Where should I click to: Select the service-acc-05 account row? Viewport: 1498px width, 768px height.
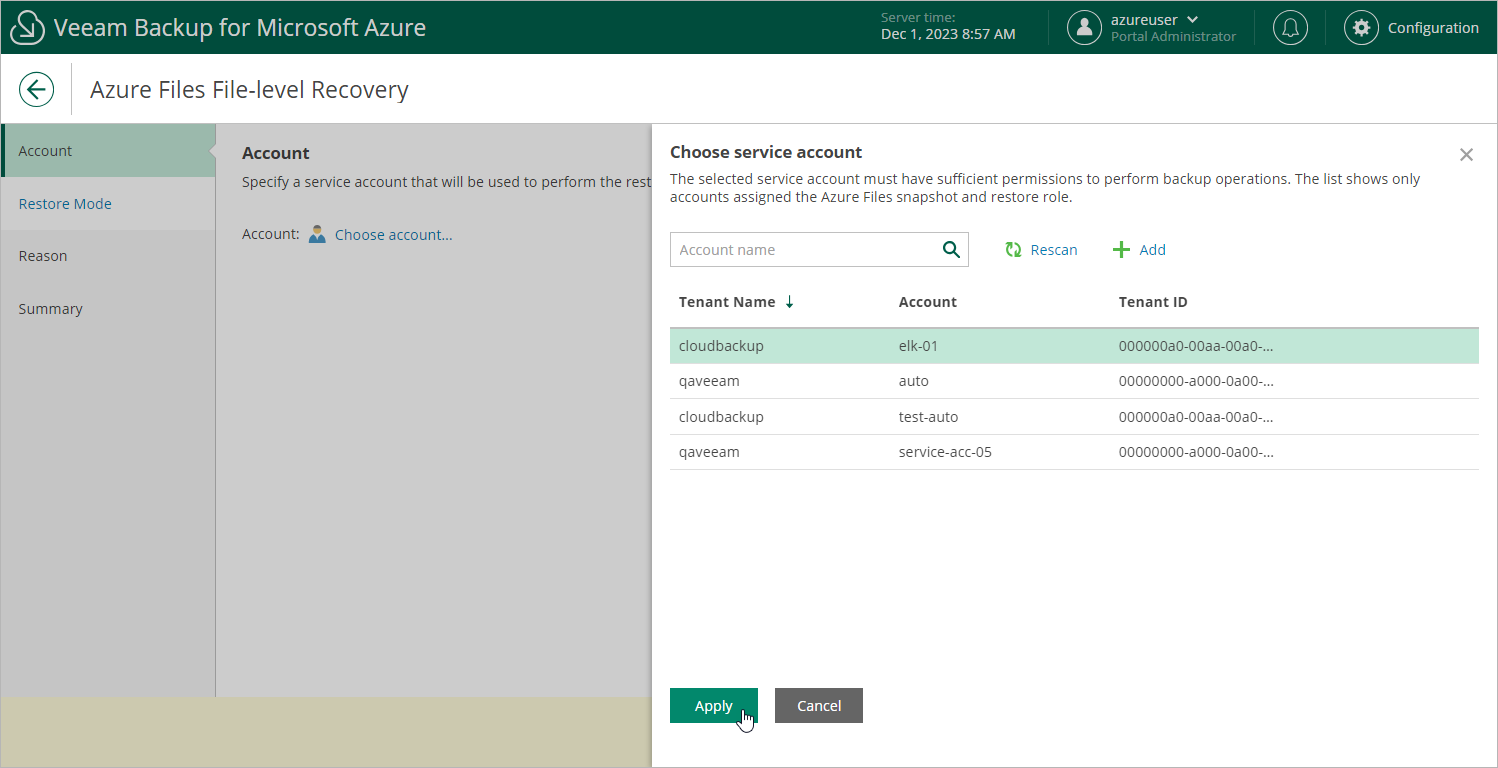pyautogui.click(x=1074, y=452)
